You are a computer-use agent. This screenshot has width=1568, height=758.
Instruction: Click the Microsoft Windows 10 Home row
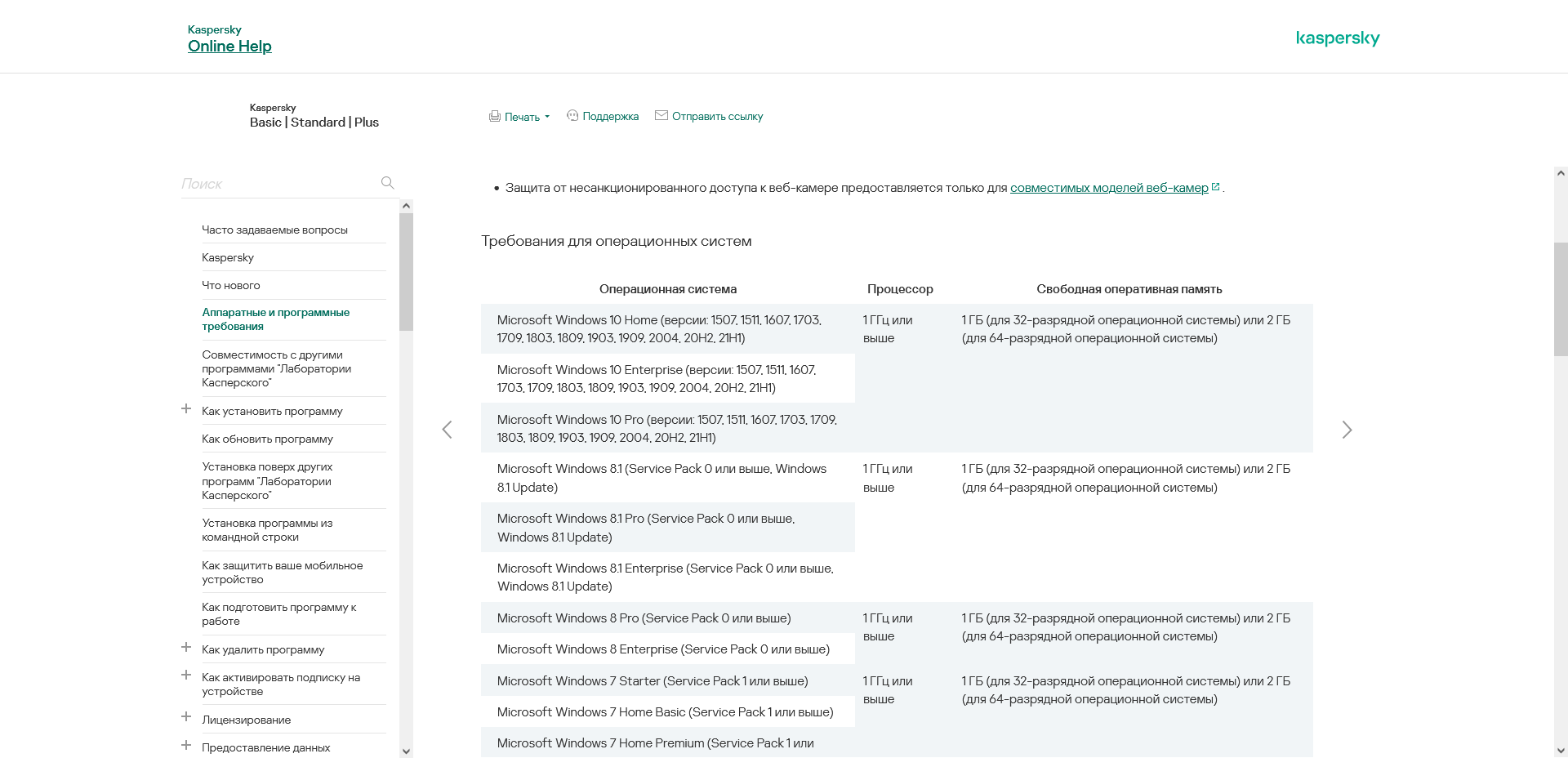click(668, 329)
